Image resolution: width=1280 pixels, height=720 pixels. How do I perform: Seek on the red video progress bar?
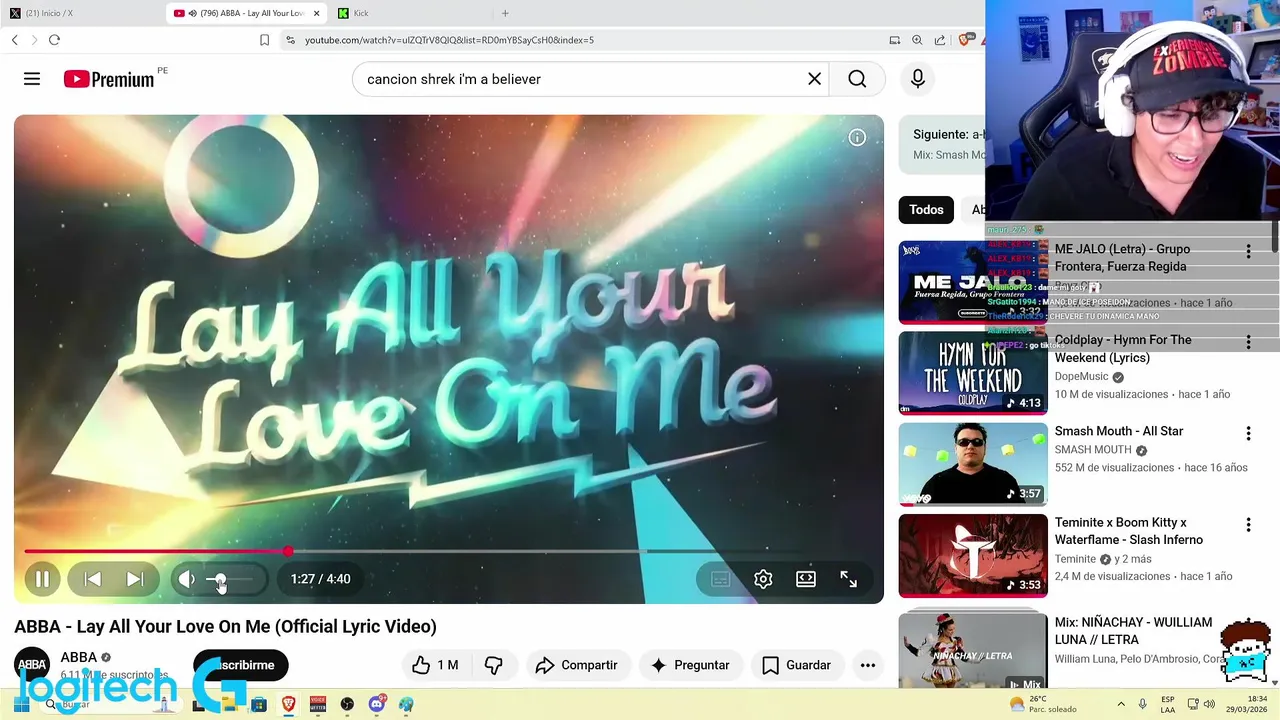(448, 551)
